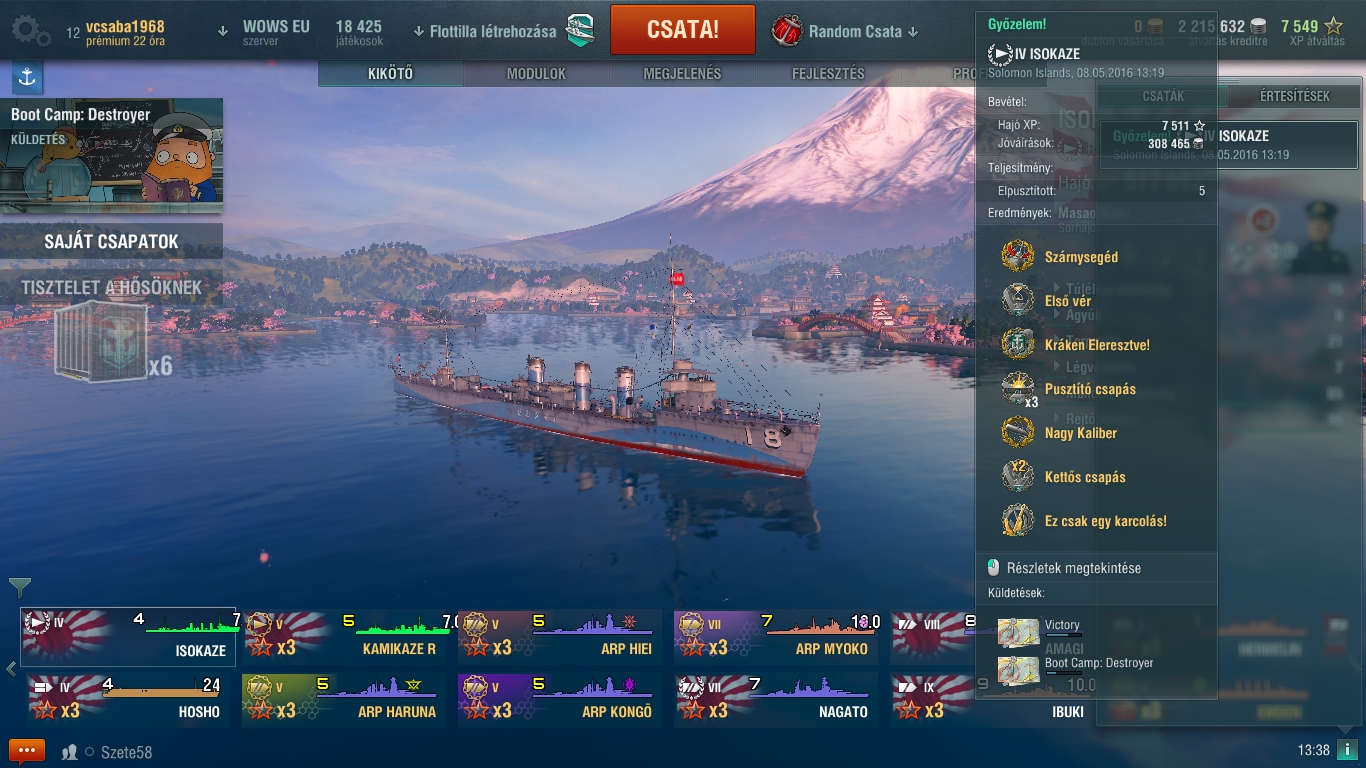Open the chat speech bubble icon
Screen dimensions: 1366x768
(x=27, y=751)
